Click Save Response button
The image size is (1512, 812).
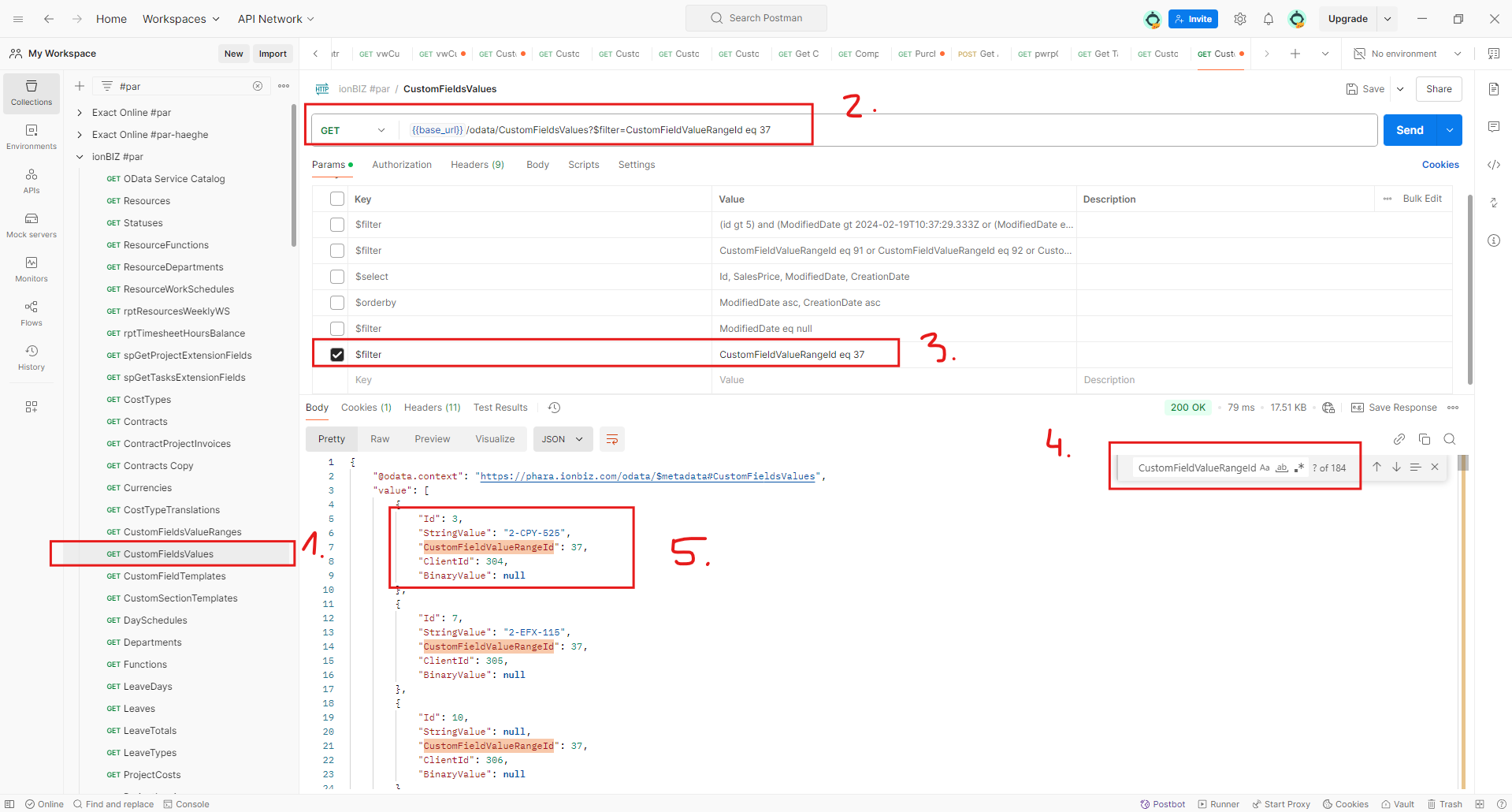[1394, 408]
